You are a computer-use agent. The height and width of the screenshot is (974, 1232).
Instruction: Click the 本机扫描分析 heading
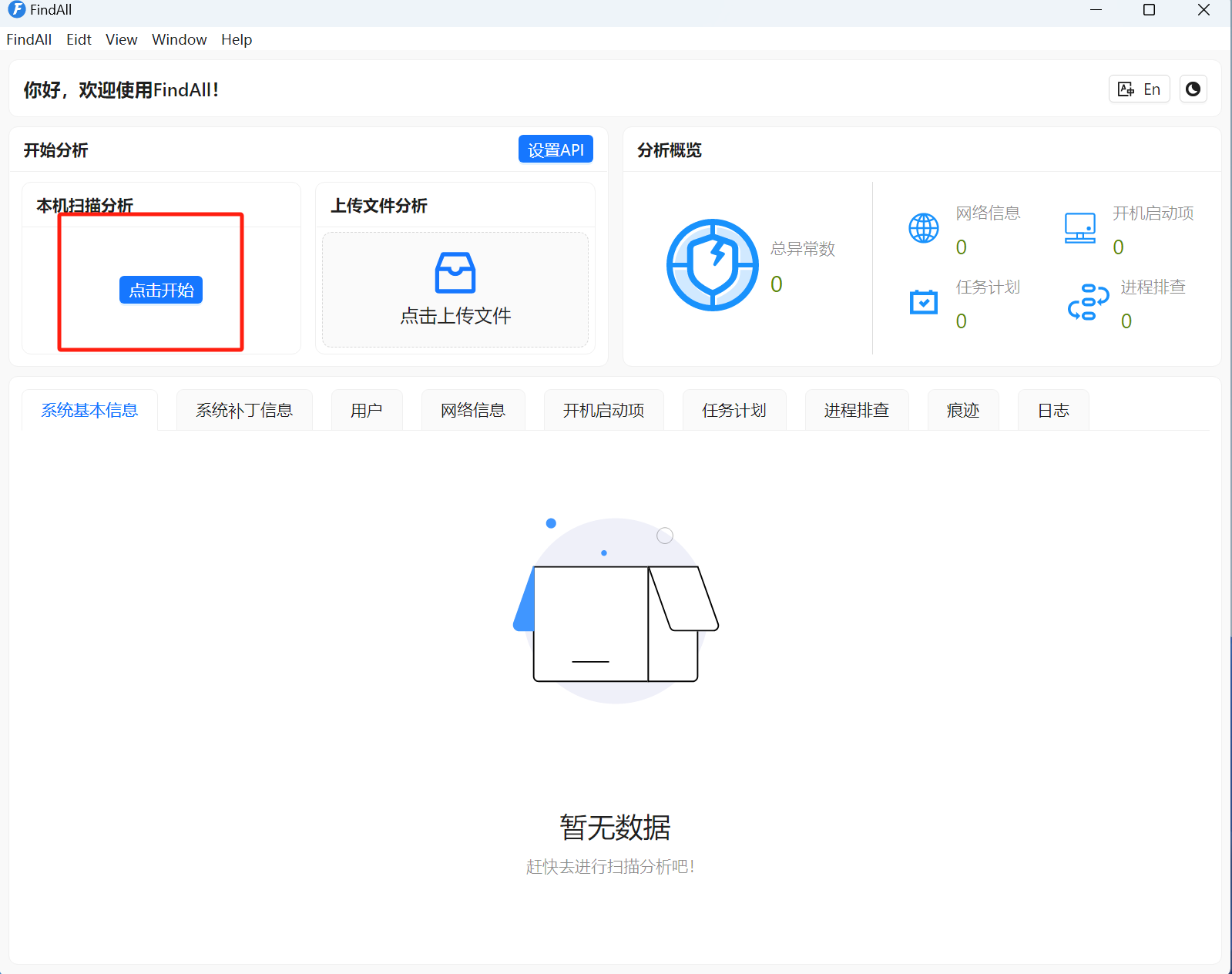[x=85, y=206]
